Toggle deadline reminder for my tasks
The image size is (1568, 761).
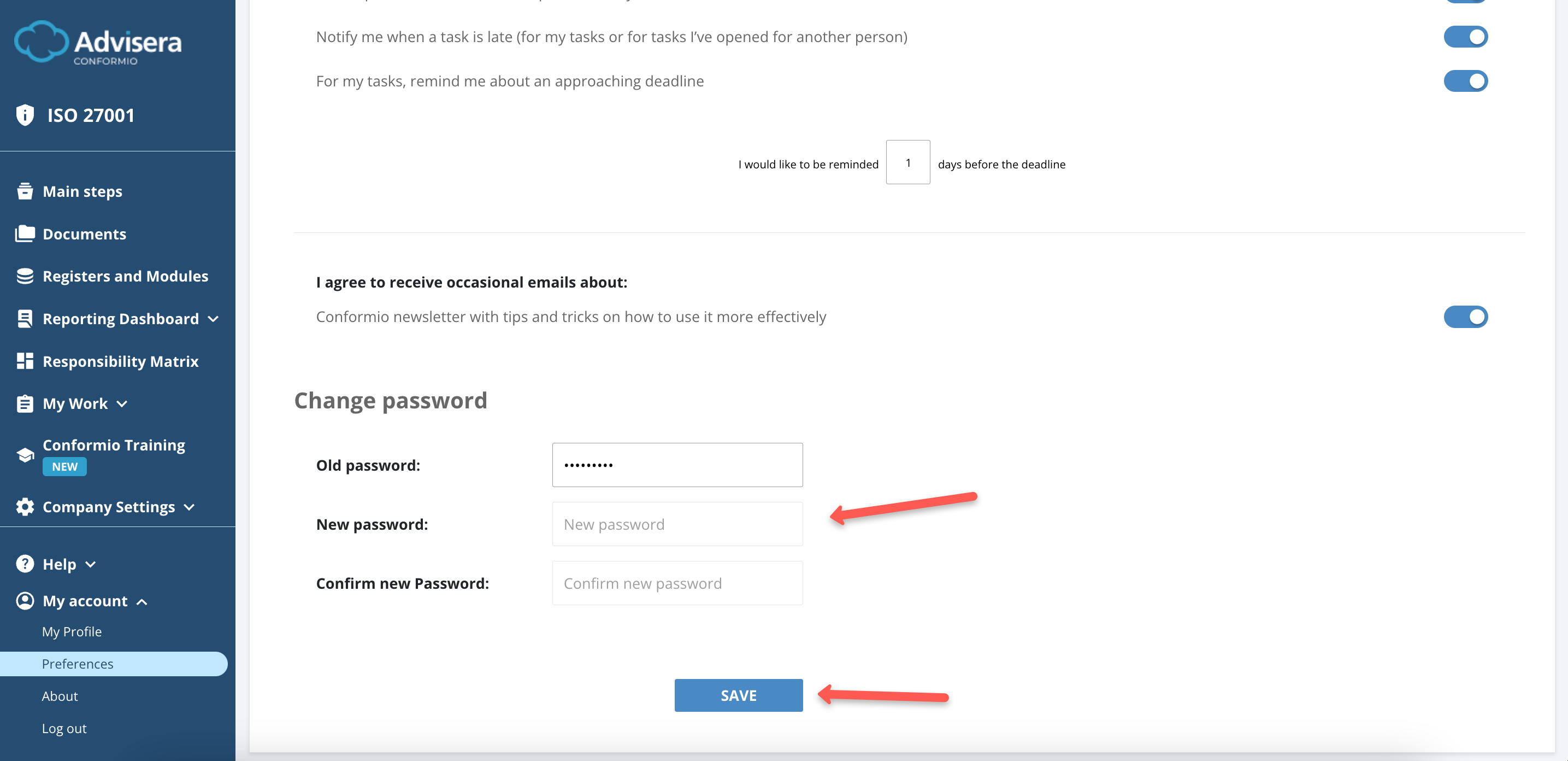(x=1466, y=81)
